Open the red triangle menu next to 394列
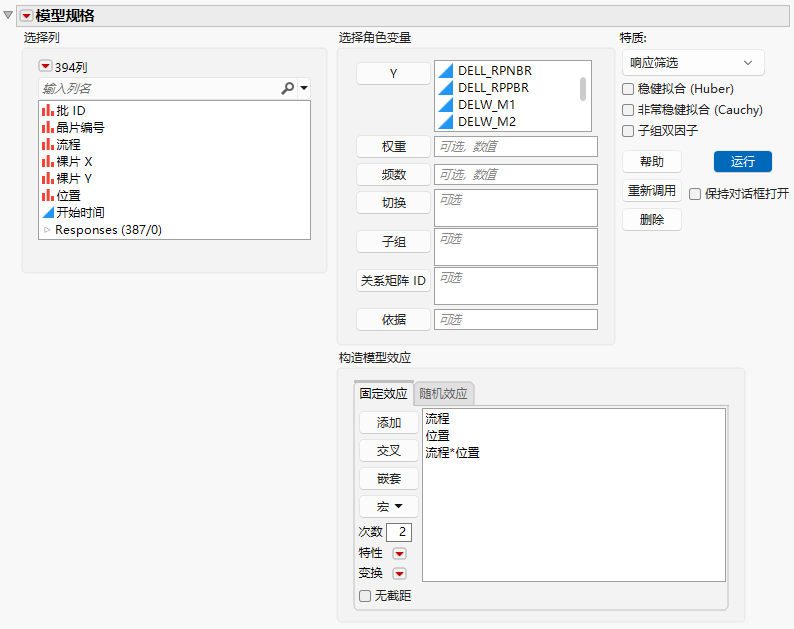The image size is (794, 629). point(46,66)
